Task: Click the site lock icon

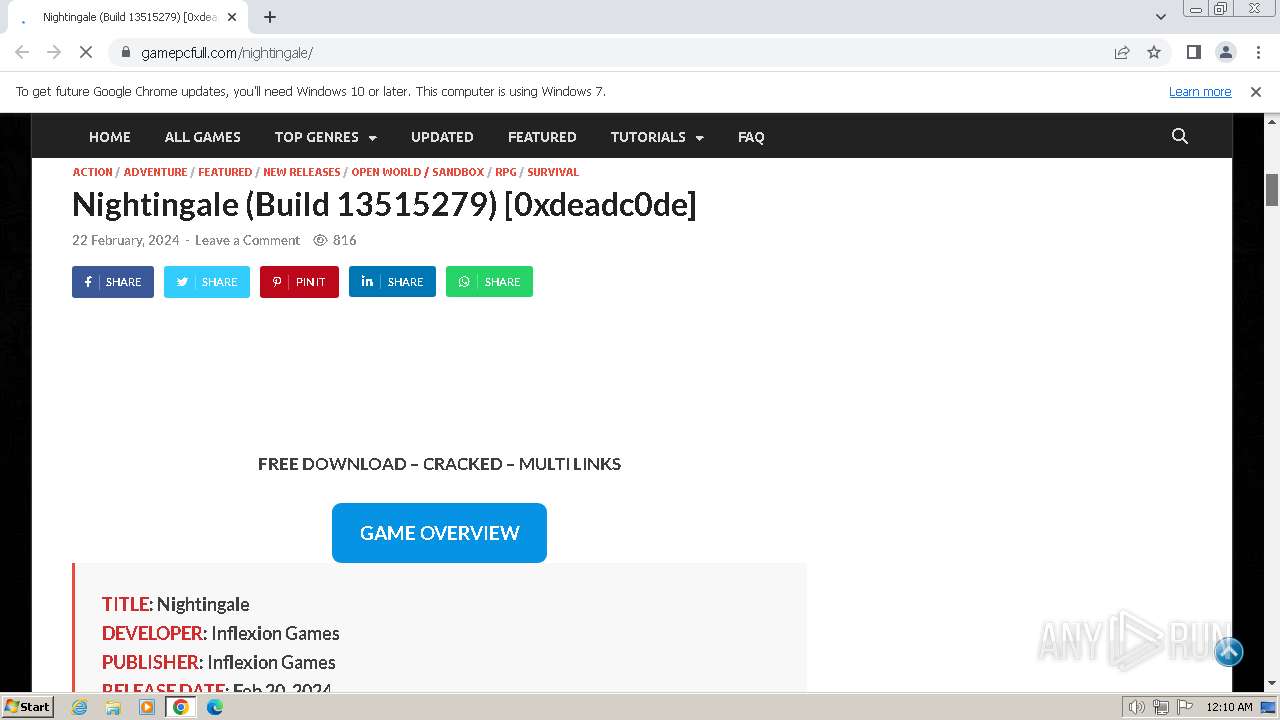Action: pyautogui.click(x=125, y=52)
